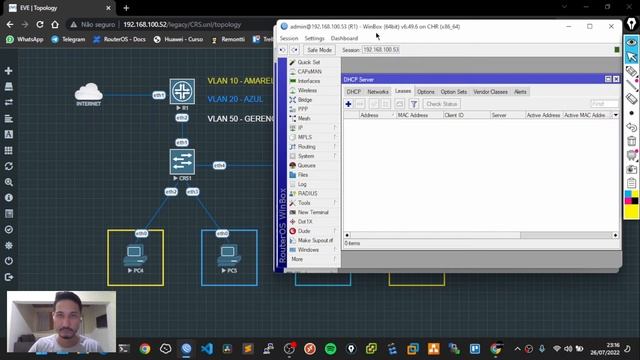The width and height of the screenshot is (640, 360).
Task: Click EVE sidebar logout icon
Action: pyautogui.click(x=9, y=277)
